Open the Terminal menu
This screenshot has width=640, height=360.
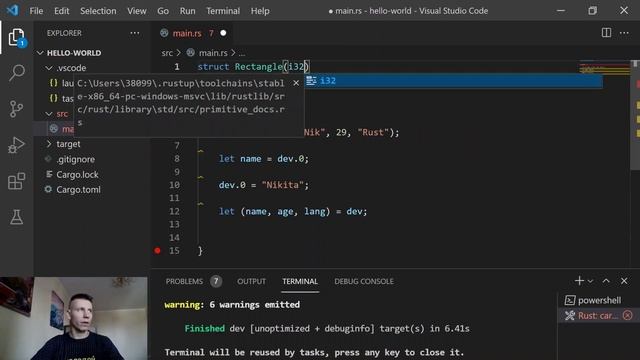coord(223,11)
